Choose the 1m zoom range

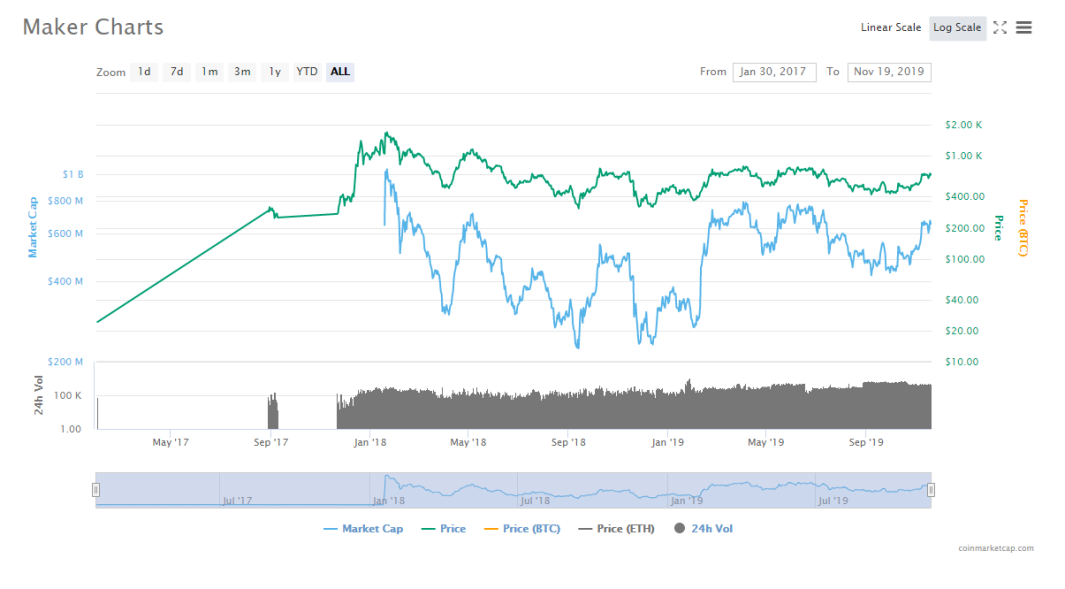pos(209,72)
